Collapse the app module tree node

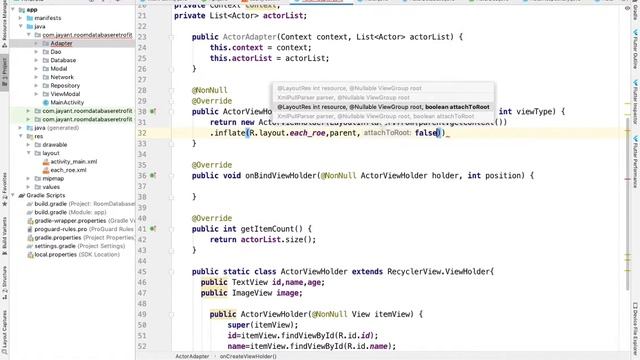click(x=13, y=9)
